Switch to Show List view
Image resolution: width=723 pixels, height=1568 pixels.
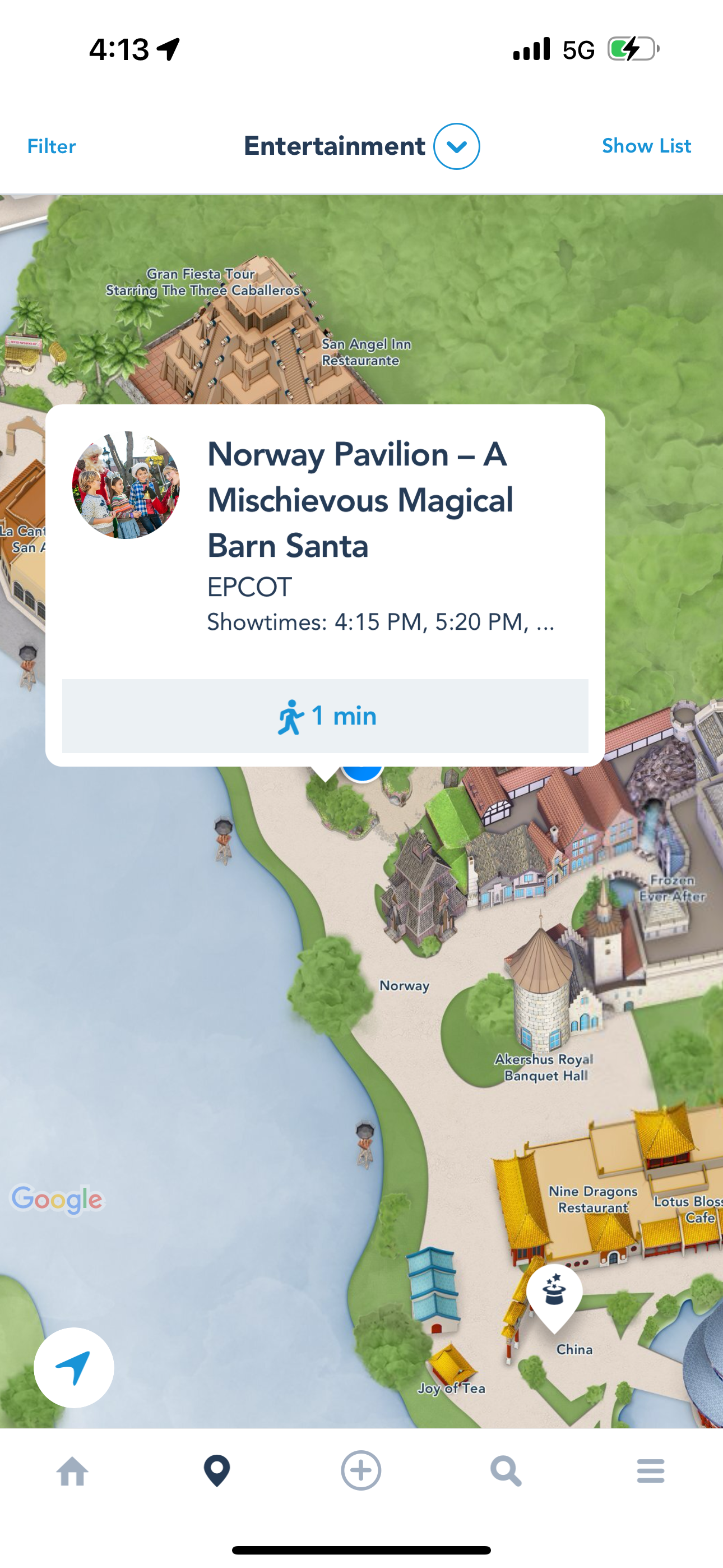[646, 146]
